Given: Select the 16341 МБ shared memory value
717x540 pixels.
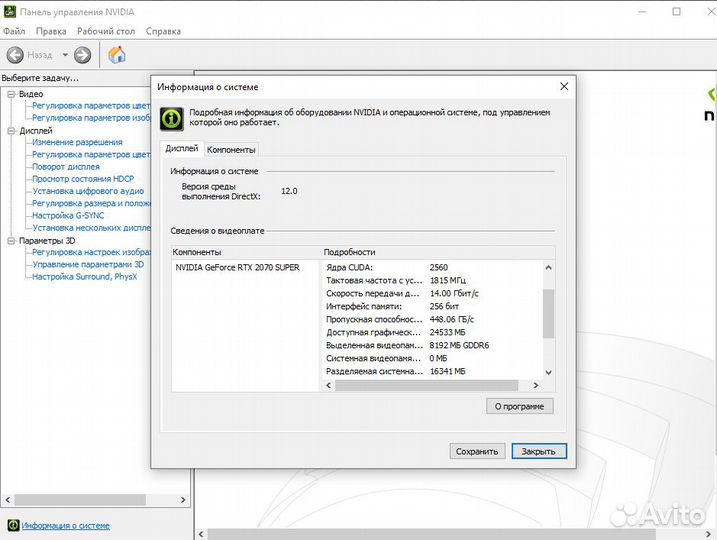Looking at the screenshot, I should (447, 371).
